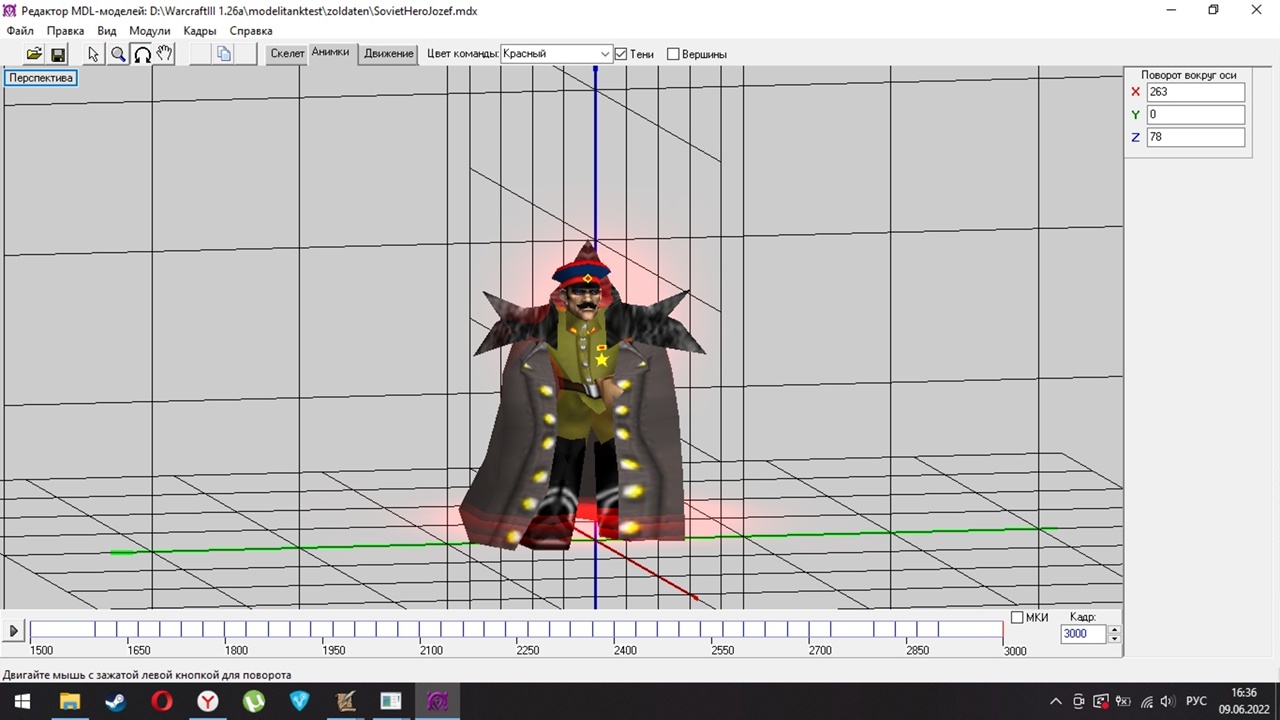The image size is (1280, 720).
Task: Open the clock and date flyout
Action: pyautogui.click(x=1243, y=702)
